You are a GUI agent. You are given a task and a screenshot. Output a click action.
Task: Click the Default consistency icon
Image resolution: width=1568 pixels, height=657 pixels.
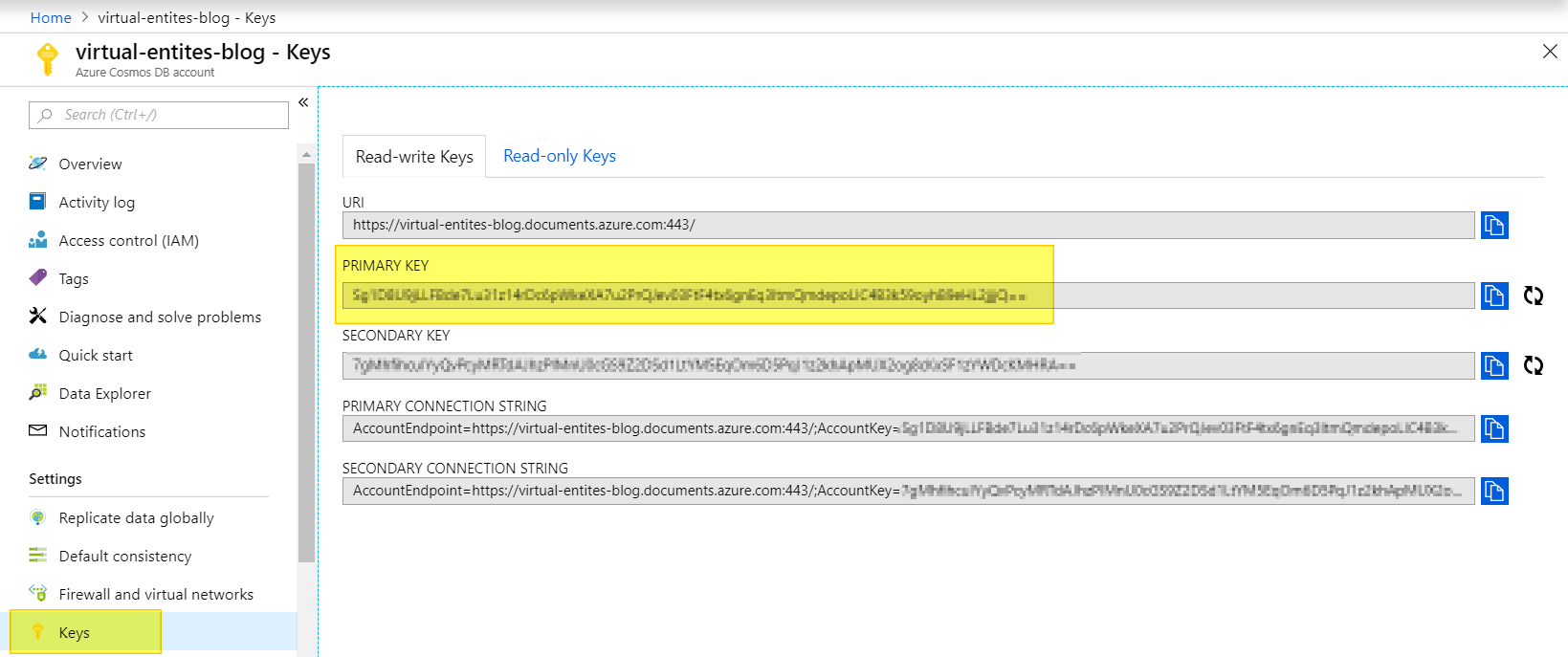click(x=38, y=556)
